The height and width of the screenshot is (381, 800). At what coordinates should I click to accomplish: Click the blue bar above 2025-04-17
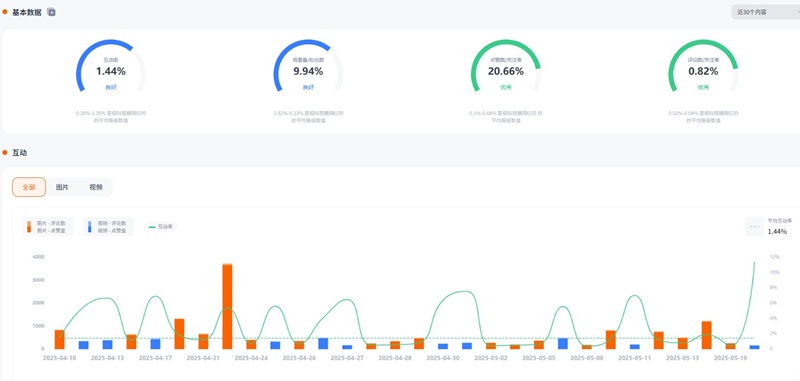click(155, 343)
